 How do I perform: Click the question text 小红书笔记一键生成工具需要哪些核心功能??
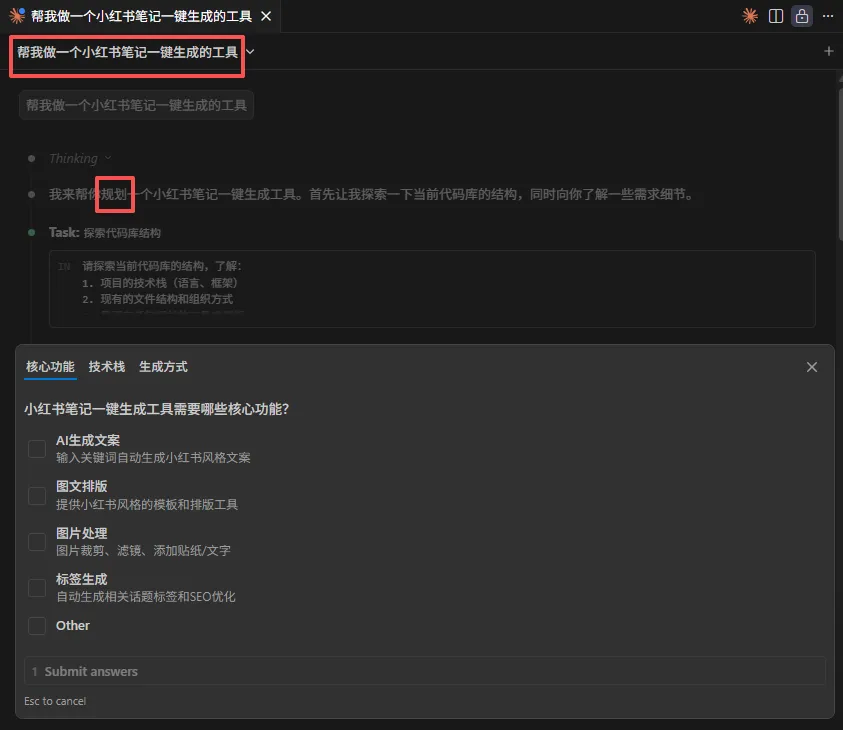tap(156, 409)
